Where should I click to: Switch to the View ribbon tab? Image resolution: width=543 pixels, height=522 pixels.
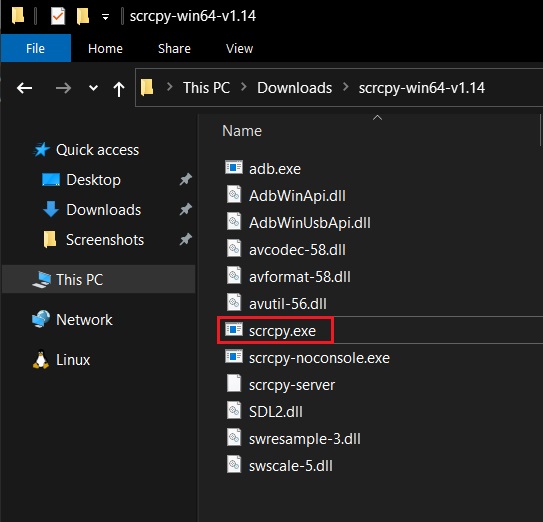pos(239,48)
